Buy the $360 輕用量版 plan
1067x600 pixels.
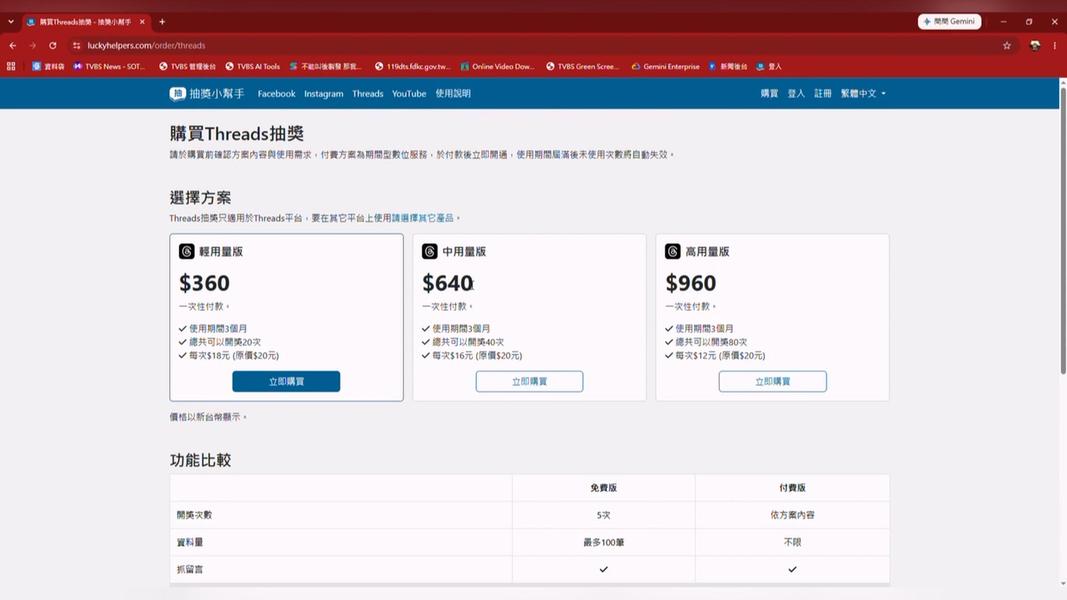coord(286,381)
